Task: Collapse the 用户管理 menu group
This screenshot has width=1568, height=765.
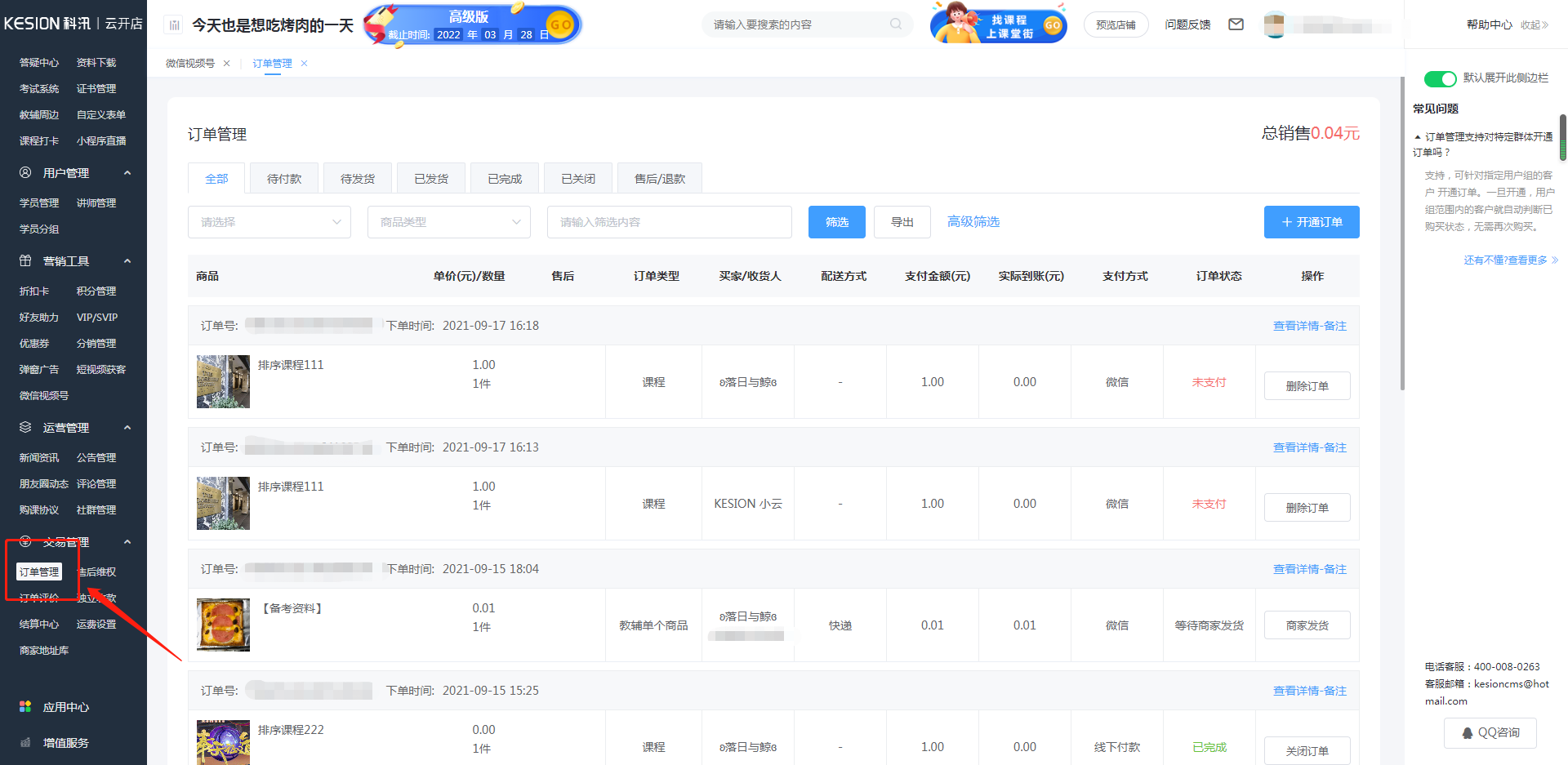Action: click(127, 173)
